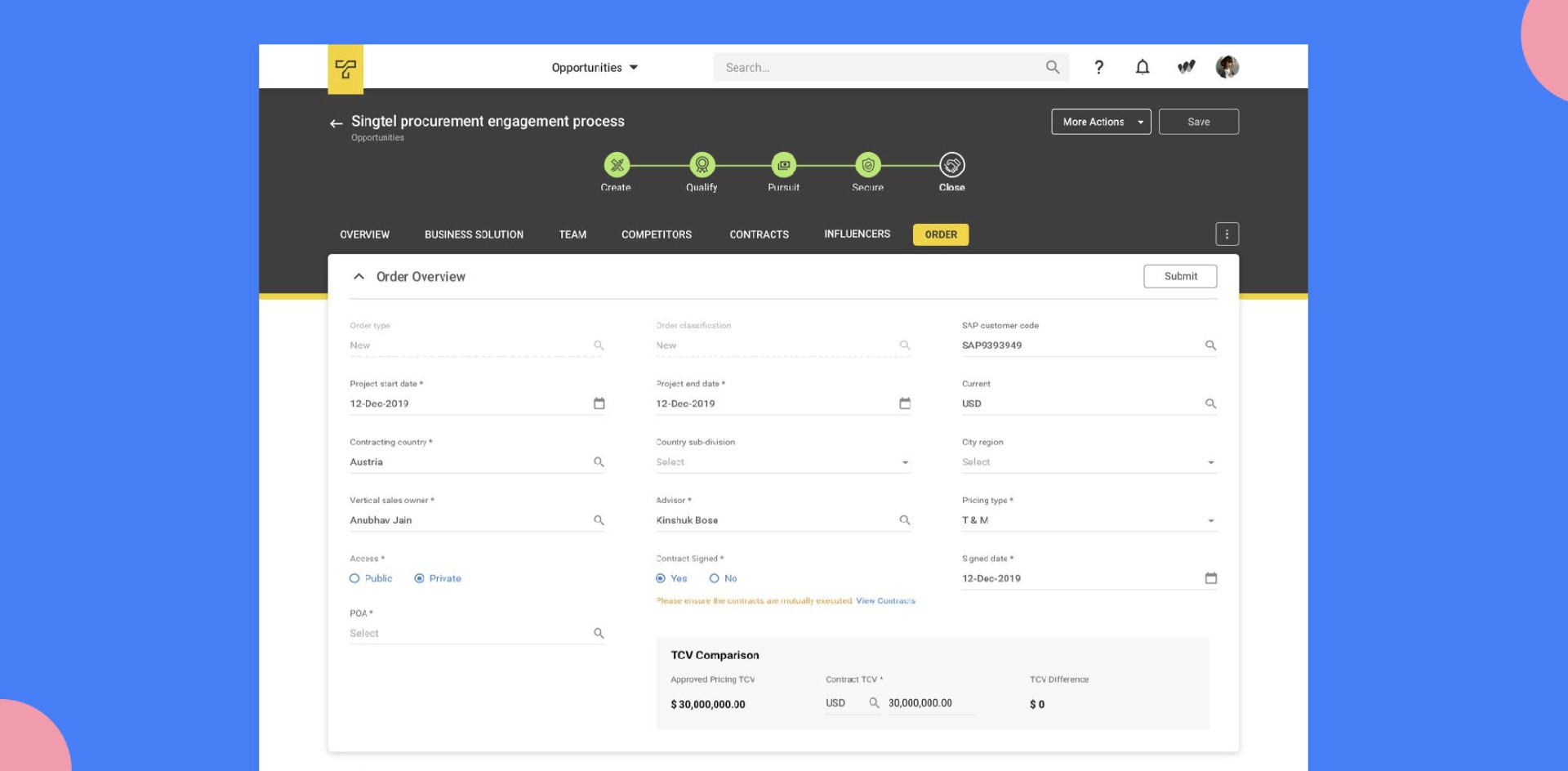Click TCV Difference value $0

pos(1037,704)
